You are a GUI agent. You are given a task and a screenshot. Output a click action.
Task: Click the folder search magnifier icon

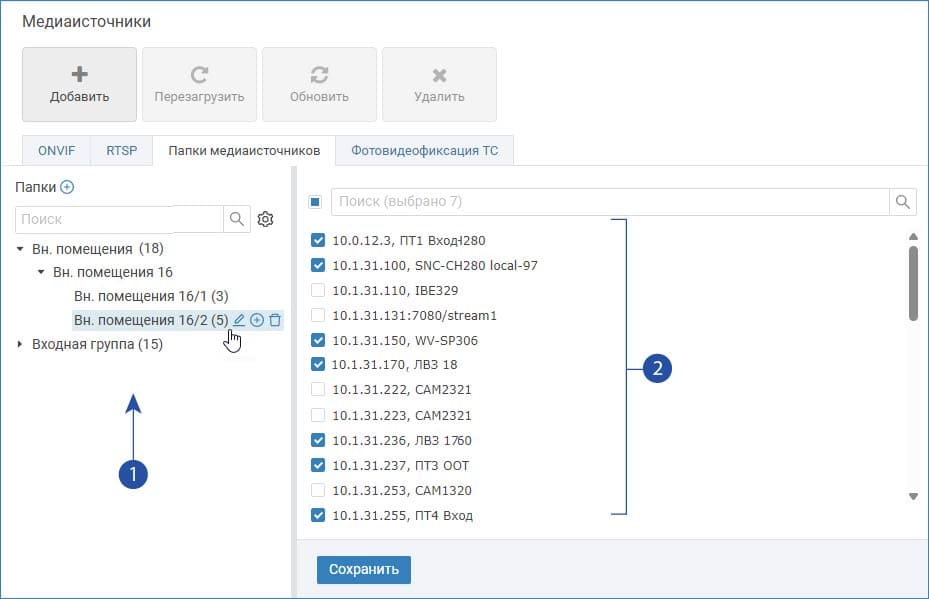point(237,219)
